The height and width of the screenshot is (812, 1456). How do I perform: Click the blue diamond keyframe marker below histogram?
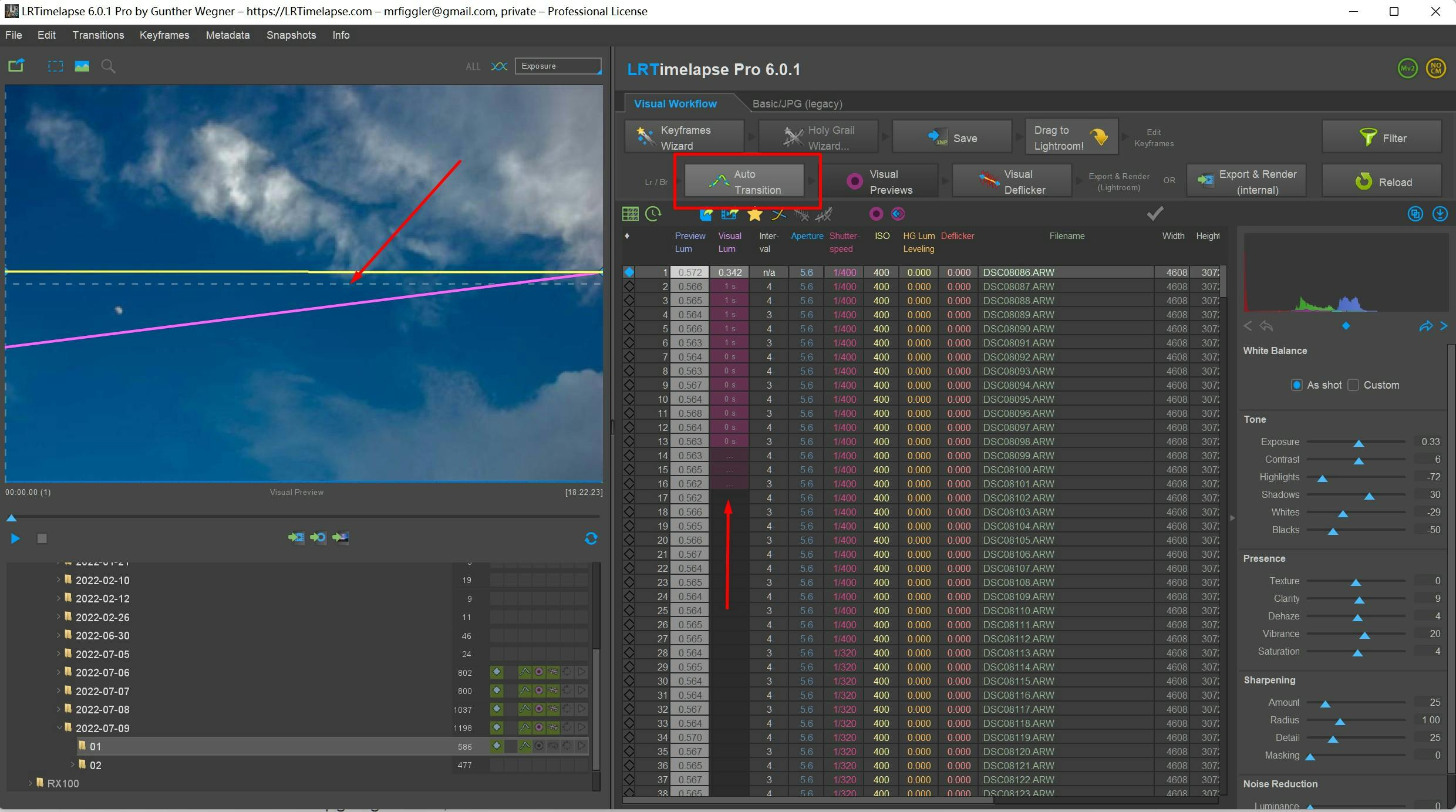click(1346, 326)
